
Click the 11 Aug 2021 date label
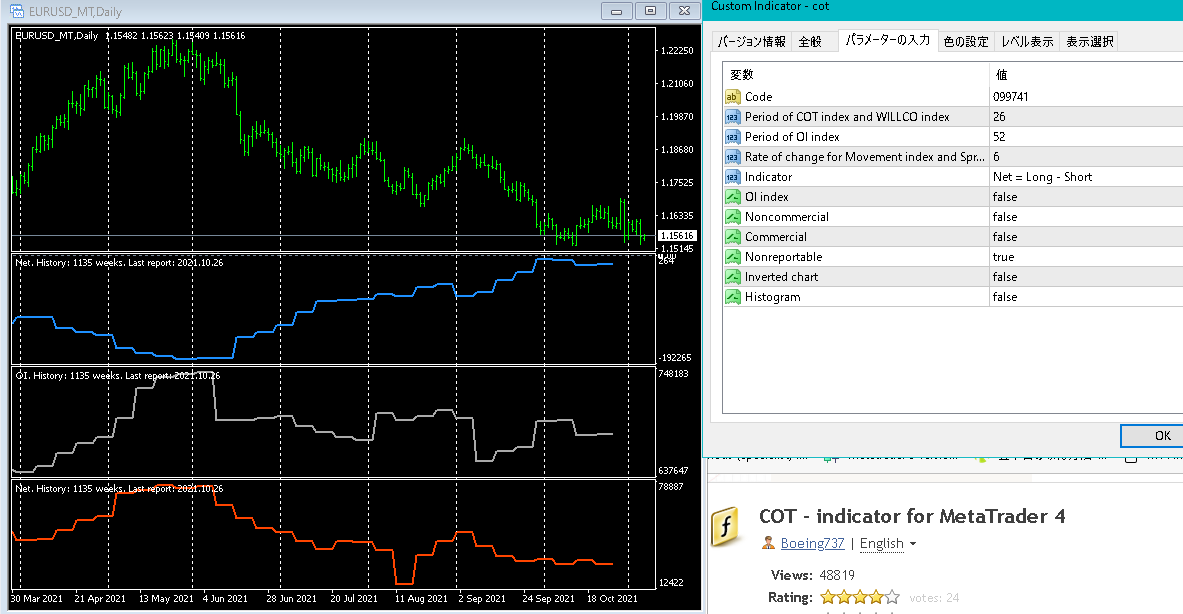tap(421, 599)
